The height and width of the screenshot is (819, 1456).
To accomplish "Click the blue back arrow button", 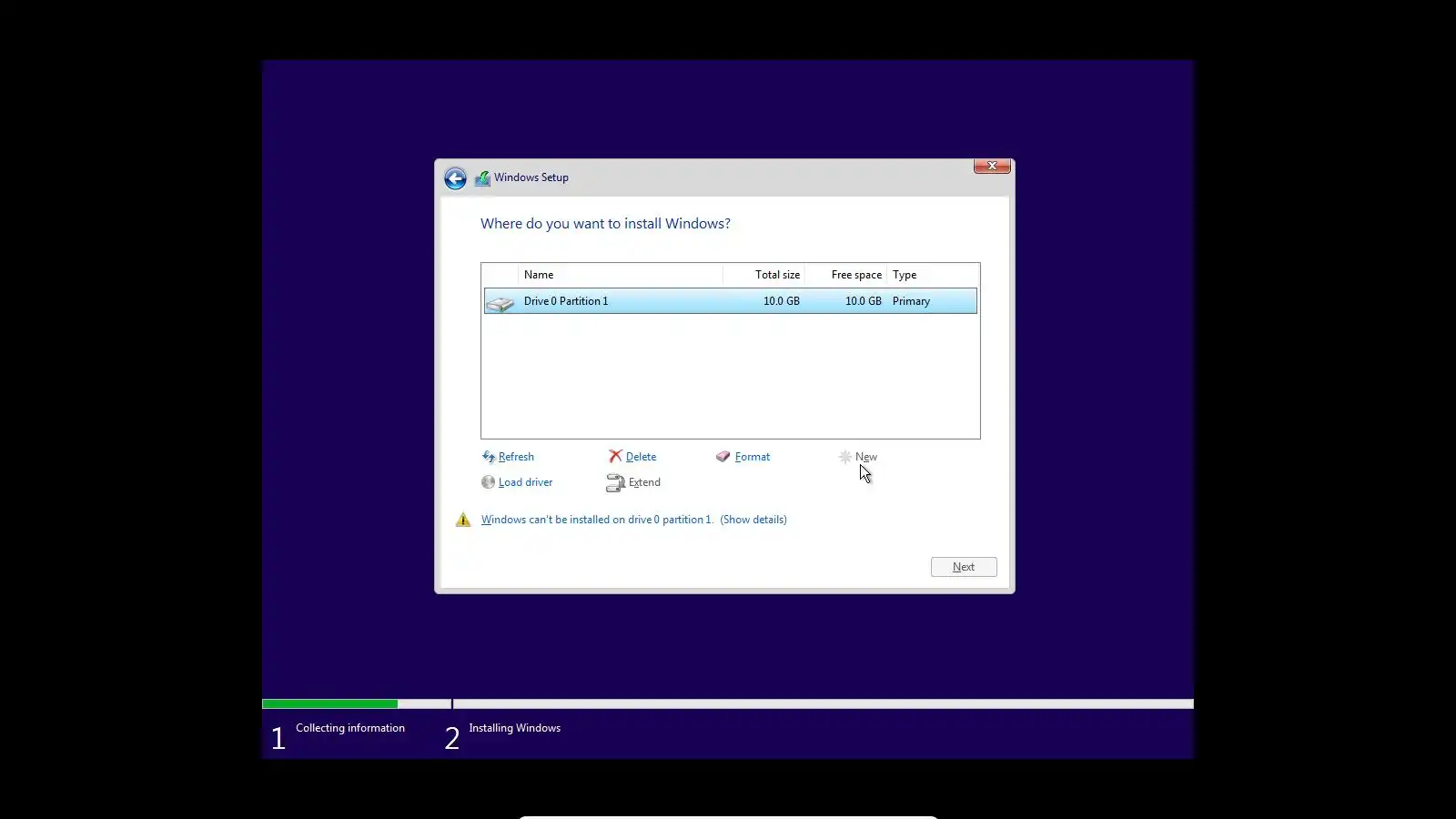I will click(455, 178).
